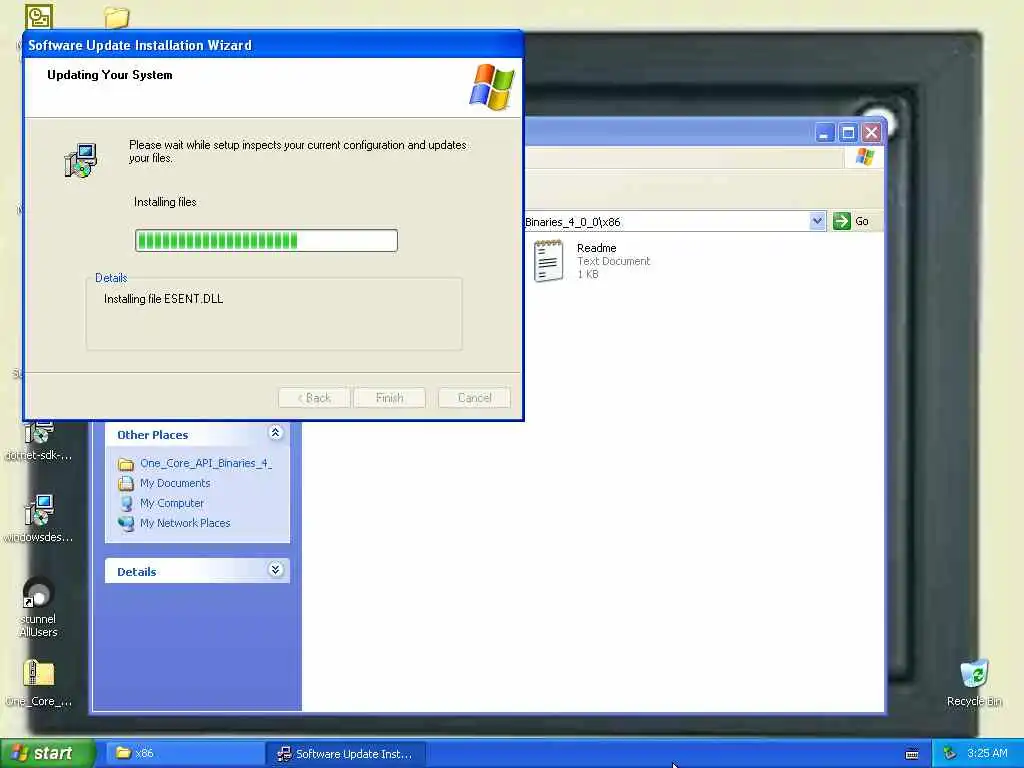The image size is (1024, 768).
Task: Minimize the Explorer window
Action: pos(825,133)
